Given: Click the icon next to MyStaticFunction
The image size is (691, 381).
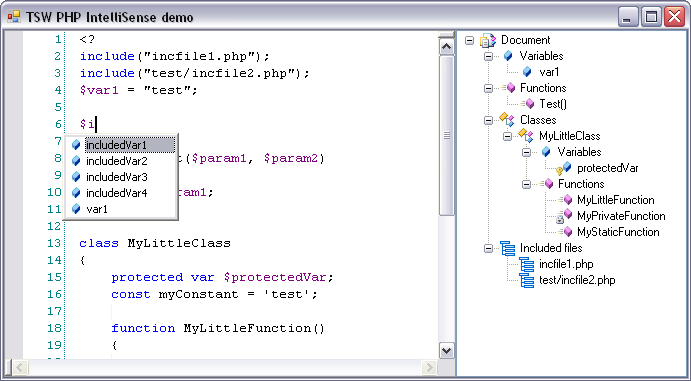Looking at the screenshot, I should [565, 232].
